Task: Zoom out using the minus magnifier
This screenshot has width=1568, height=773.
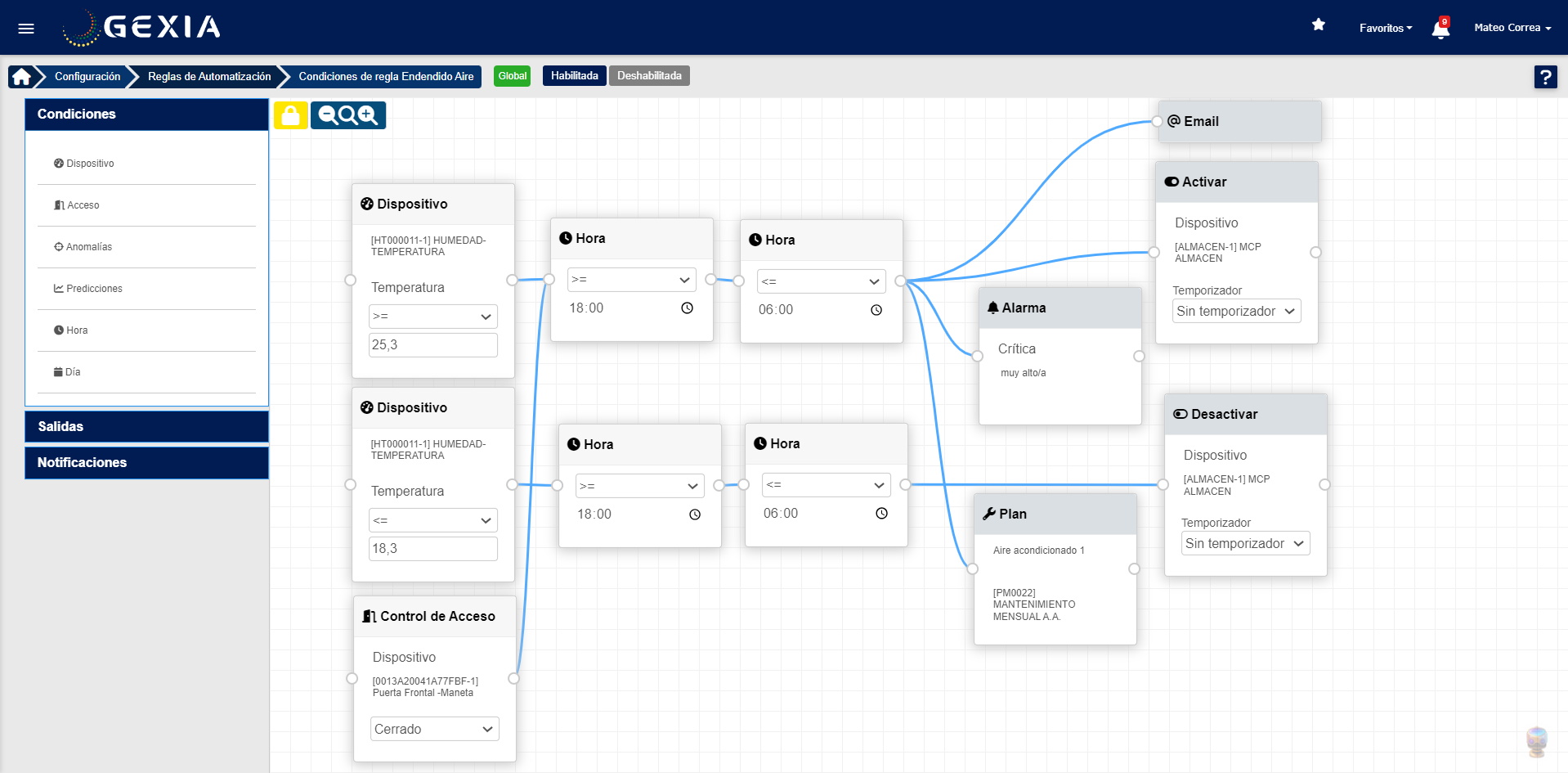Action: coord(328,115)
